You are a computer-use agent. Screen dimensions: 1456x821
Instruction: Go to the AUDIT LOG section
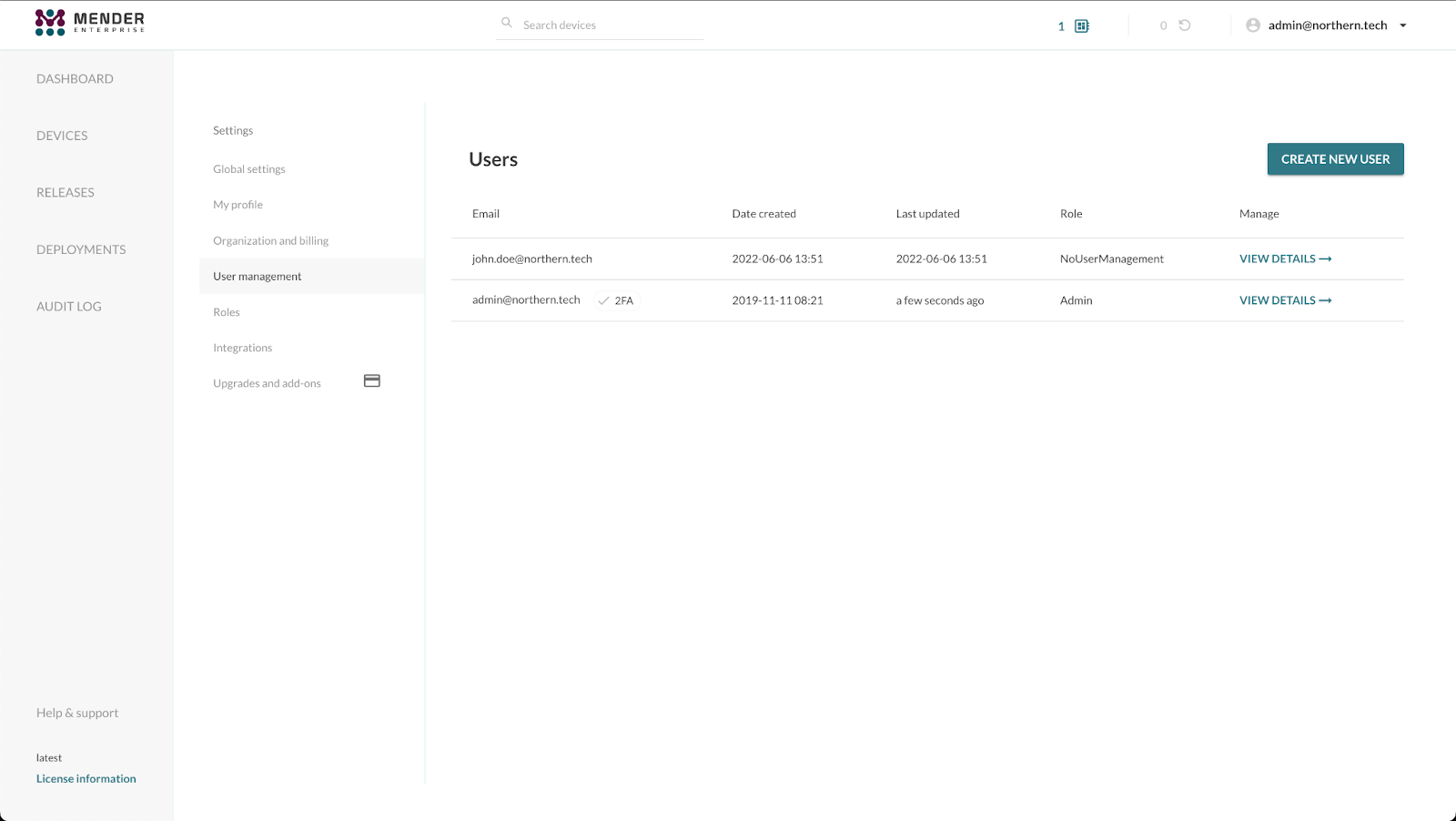pyautogui.click(x=68, y=306)
